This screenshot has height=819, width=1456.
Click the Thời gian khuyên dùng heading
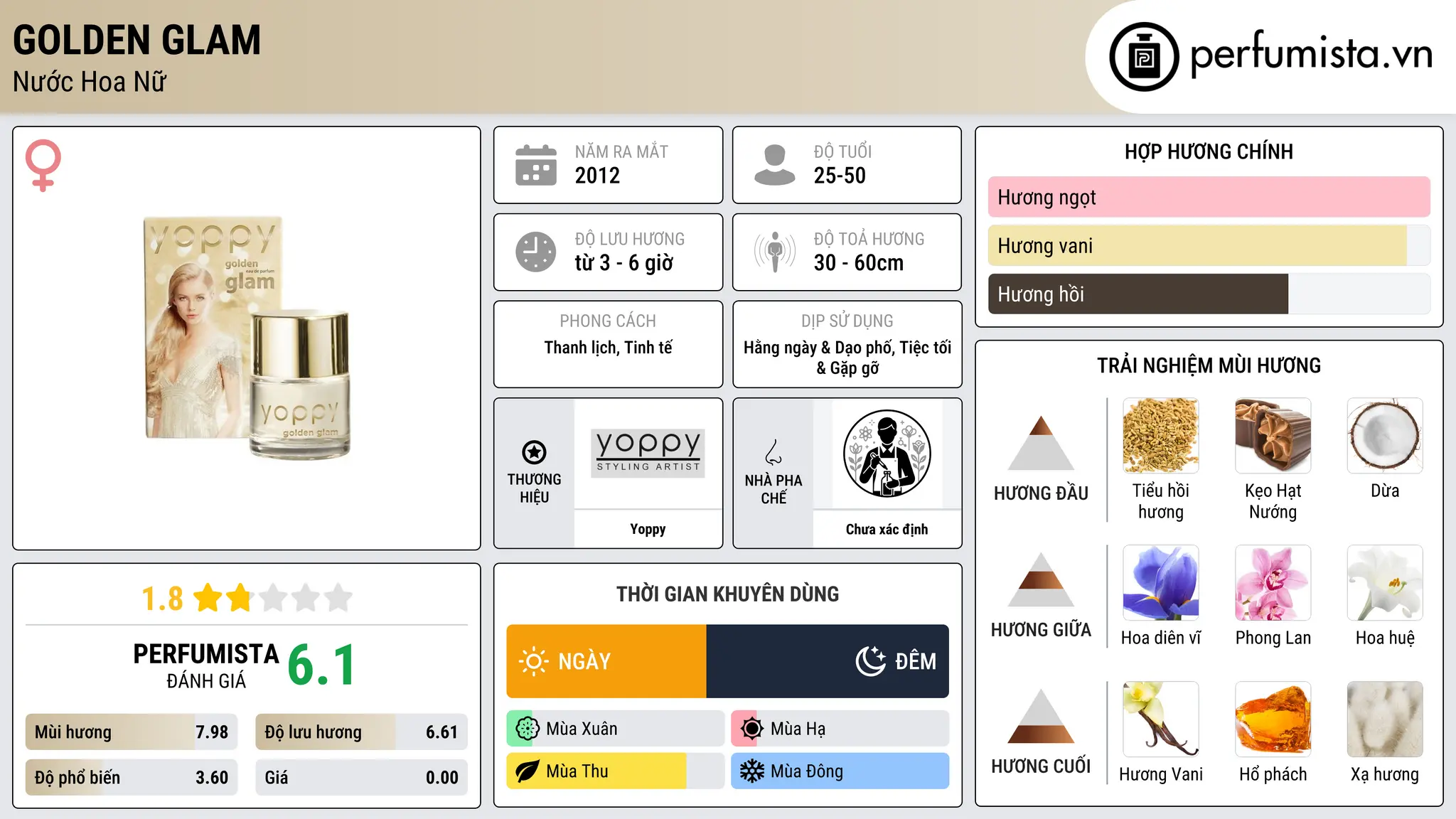tap(727, 594)
